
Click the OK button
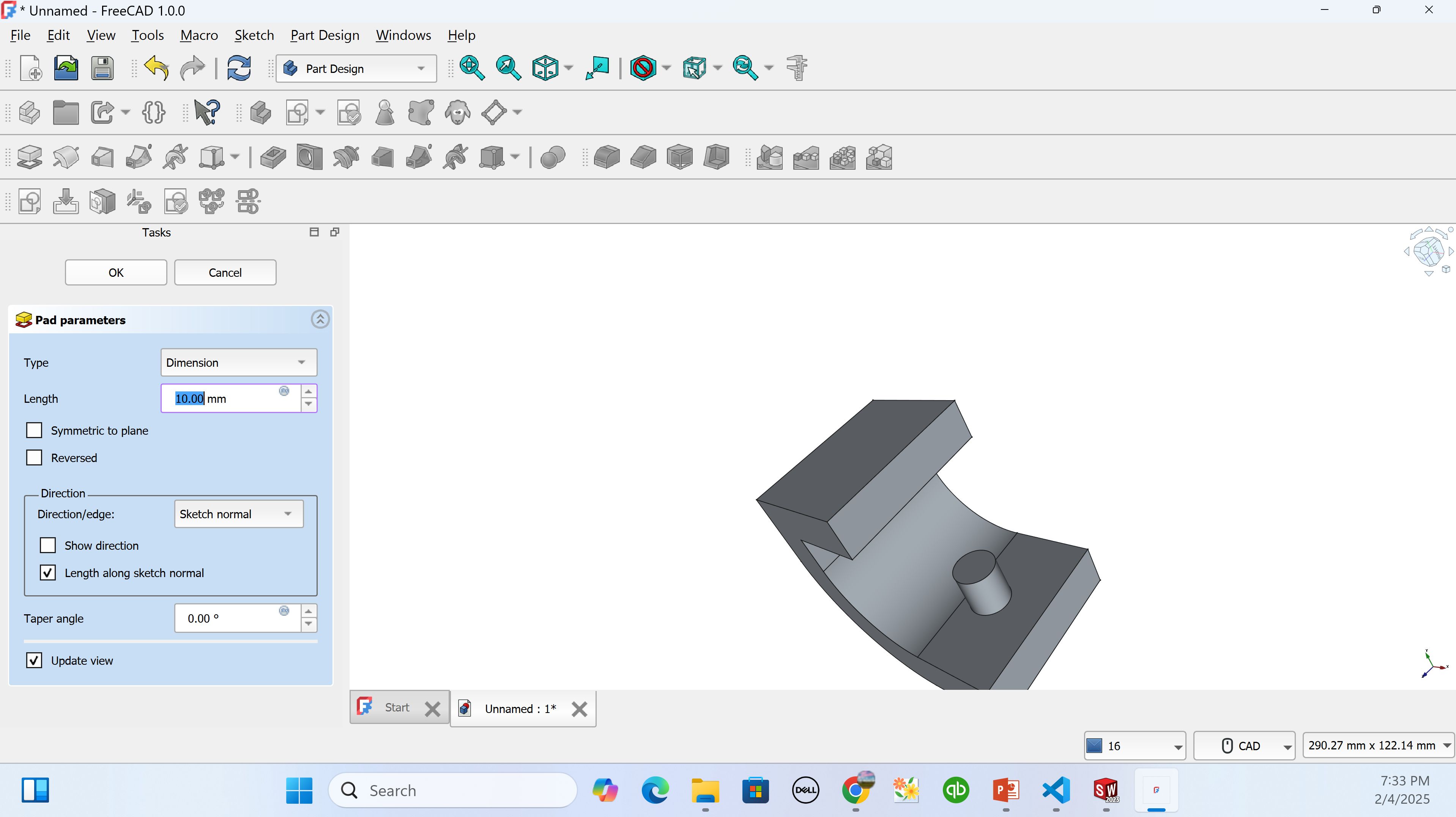(116, 273)
